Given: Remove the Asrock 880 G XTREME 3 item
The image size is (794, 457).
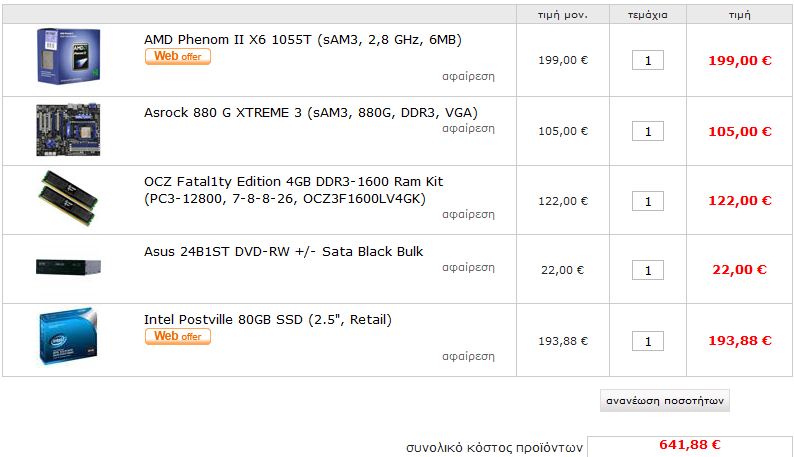Looking at the screenshot, I should click(468, 129).
